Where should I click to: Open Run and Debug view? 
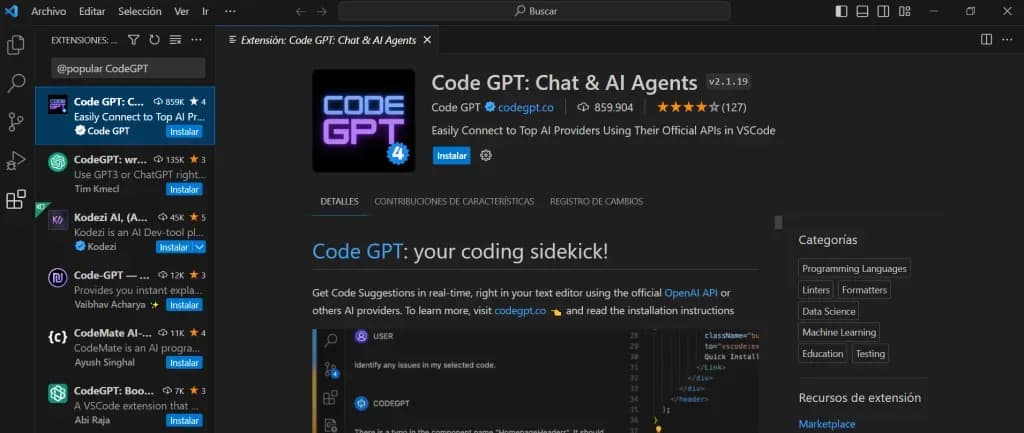tap(16, 160)
